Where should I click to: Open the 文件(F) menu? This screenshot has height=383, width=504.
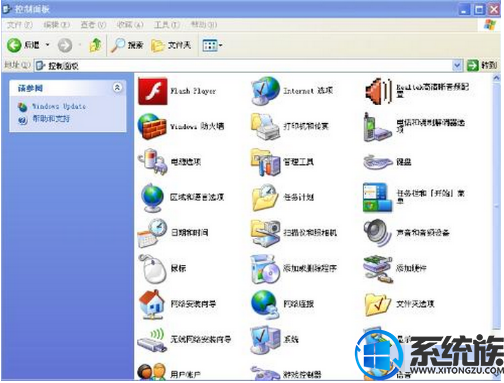coord(20,25)
